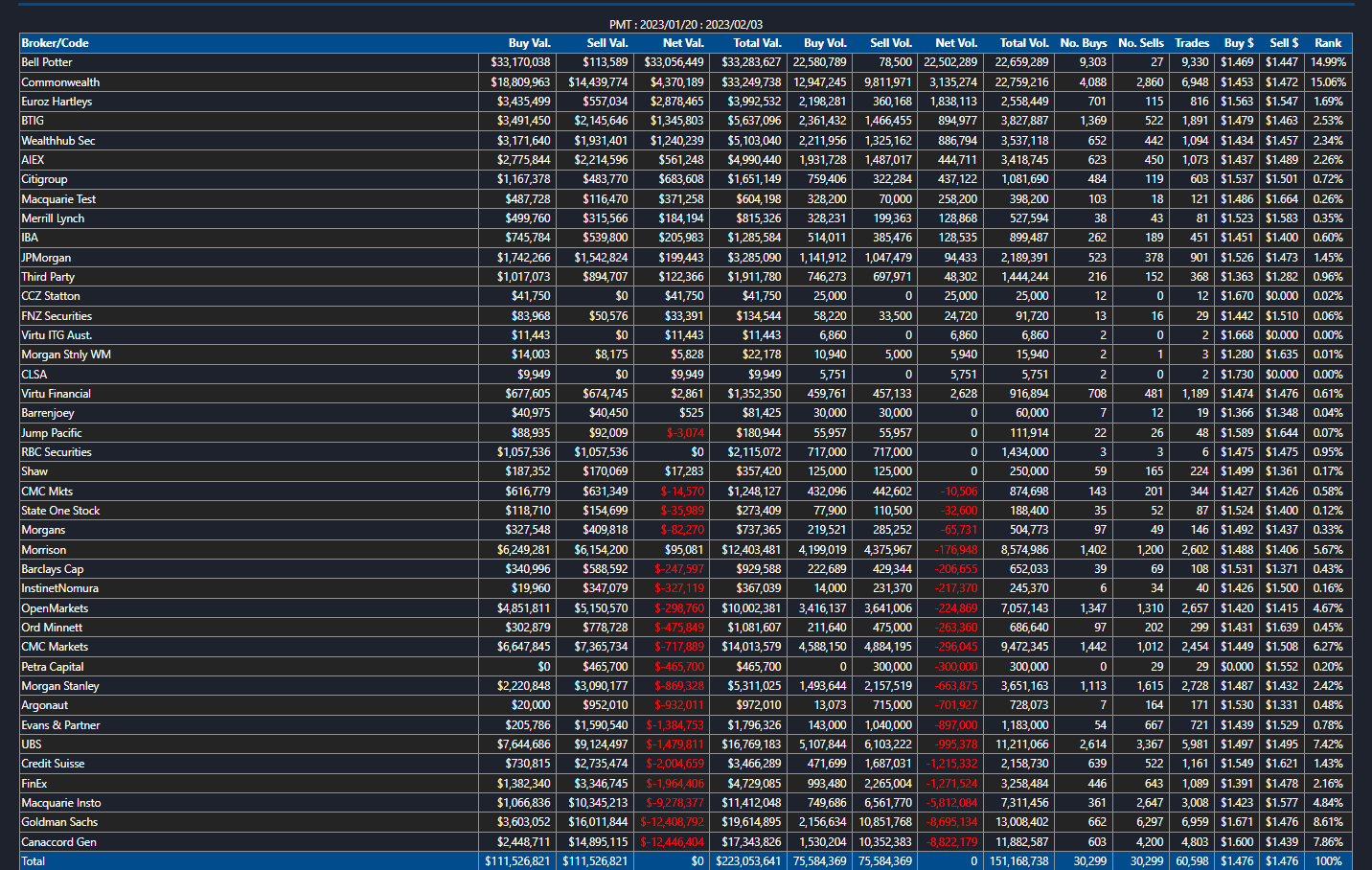
Task: Click the No. Sells column header
Action: (x=1141, y=43)
